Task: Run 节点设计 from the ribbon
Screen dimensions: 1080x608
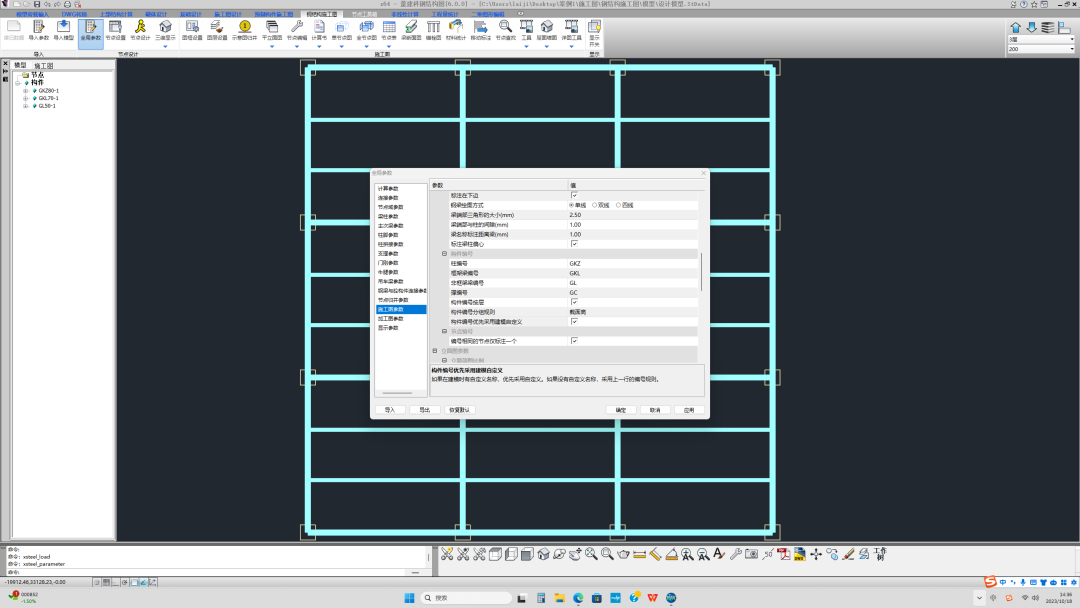Action: point(140,30)
